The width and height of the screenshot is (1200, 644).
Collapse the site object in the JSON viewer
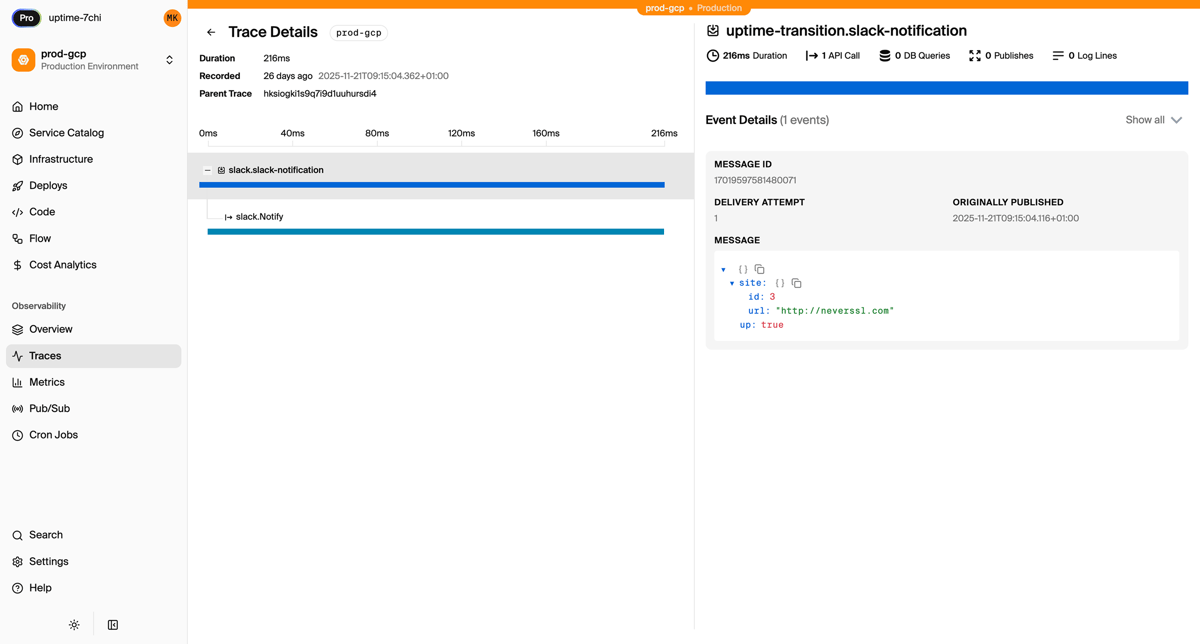732,283
